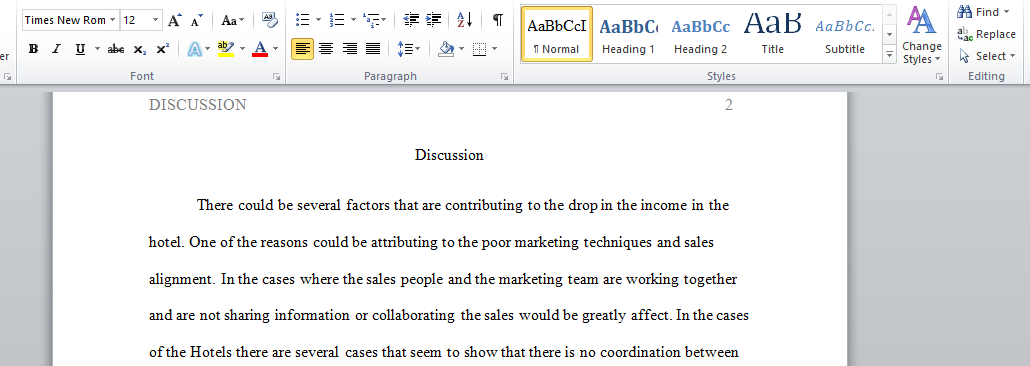Select Justify alignment
This screenshot has height=366, width=1030.
(x=373, y=49)
